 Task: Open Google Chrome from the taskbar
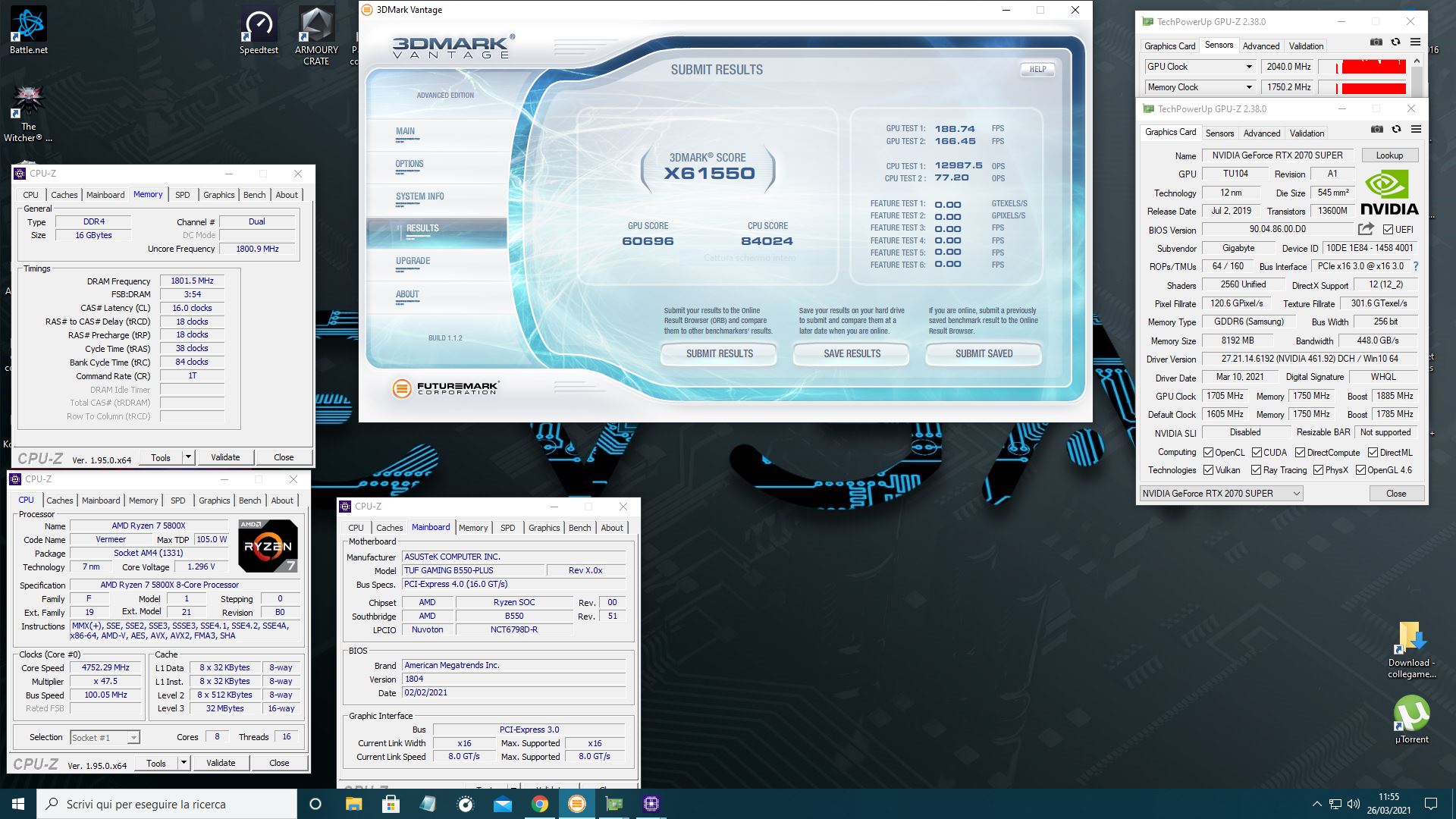pyautogui.click(x=539, y=804)
